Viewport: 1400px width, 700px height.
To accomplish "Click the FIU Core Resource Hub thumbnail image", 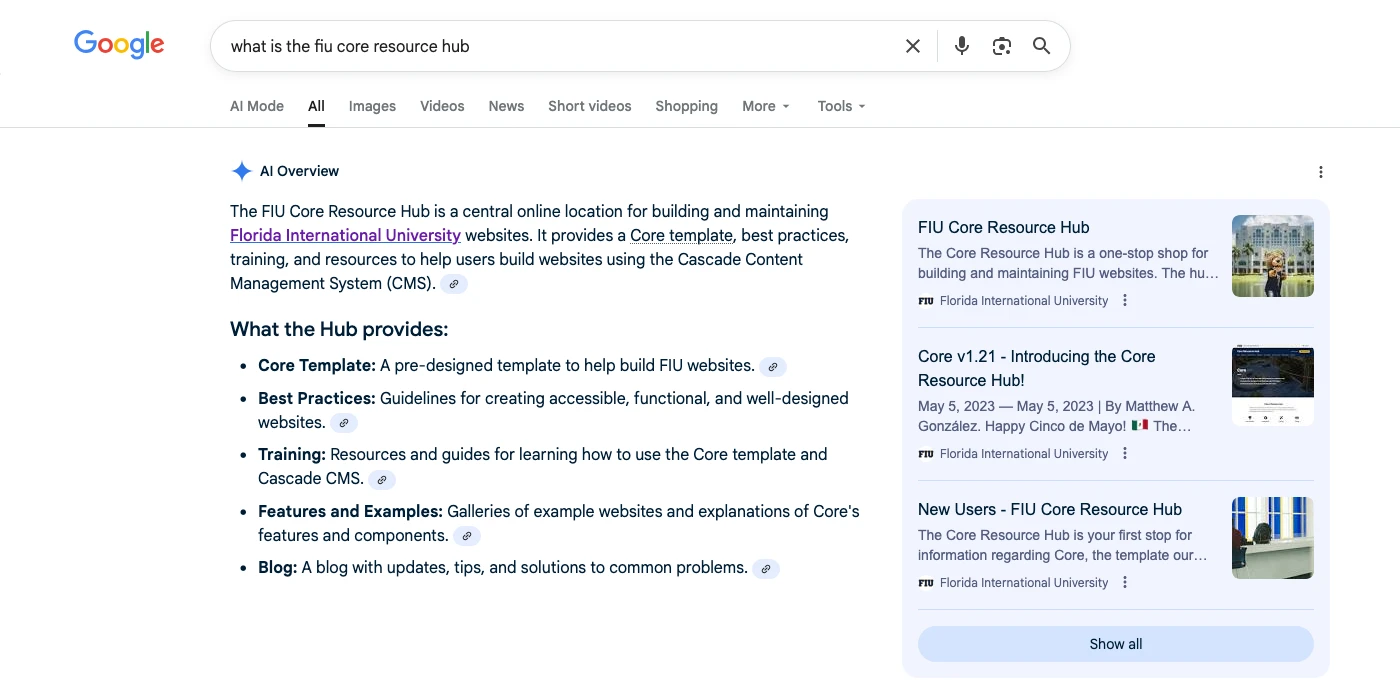I will pos(1272,256).
